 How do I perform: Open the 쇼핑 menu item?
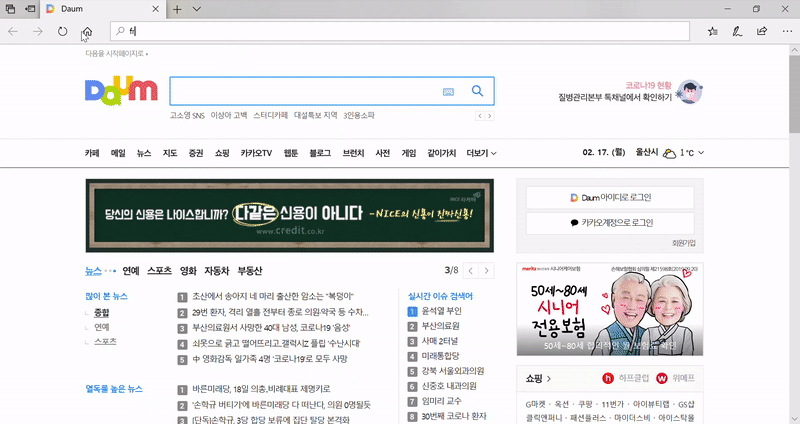pyautogui.click(x=222, y=153)
